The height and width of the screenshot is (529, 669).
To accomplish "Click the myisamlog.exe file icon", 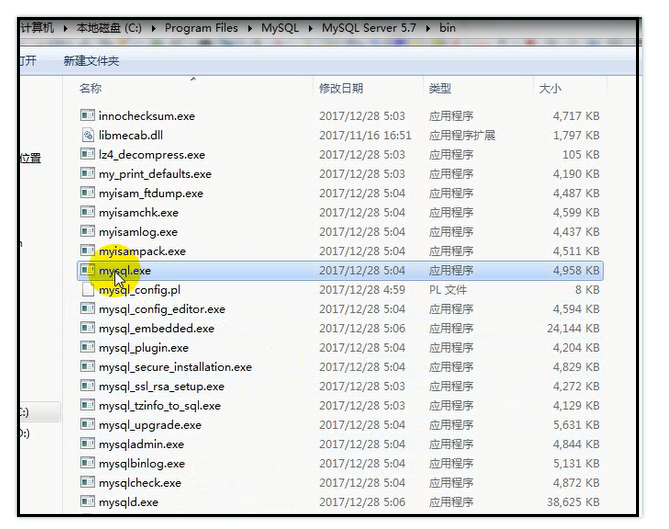I will coord(87,231).
